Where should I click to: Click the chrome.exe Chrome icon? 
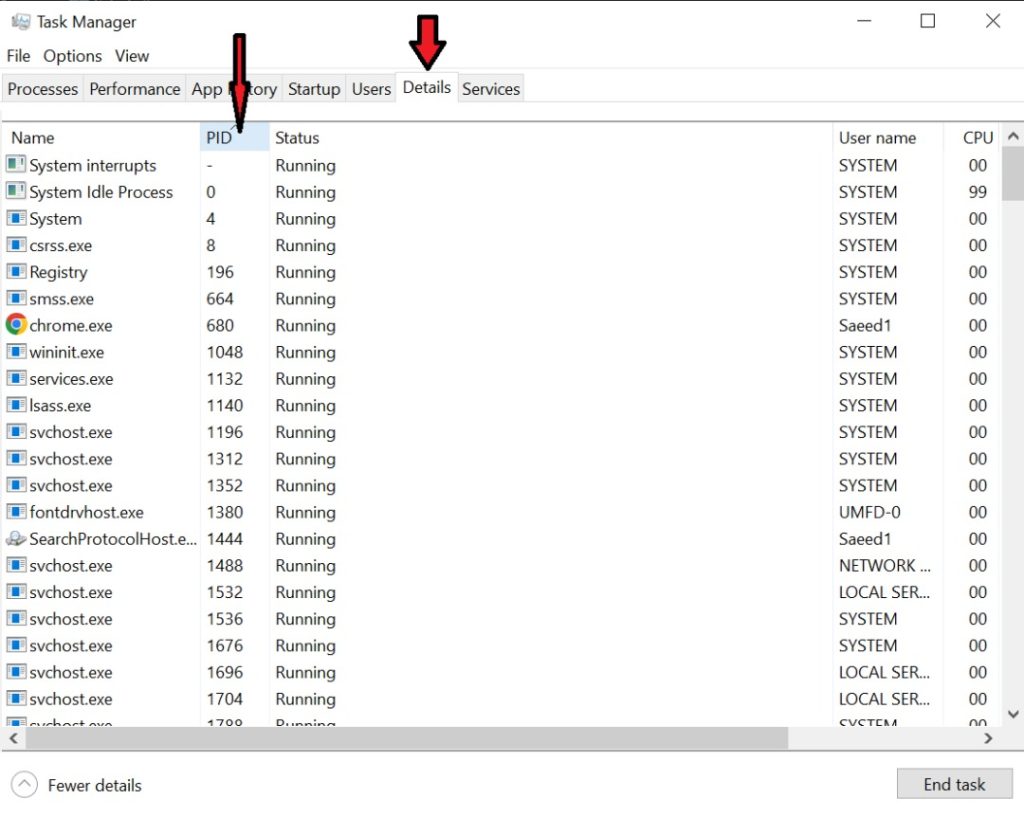(16, 325)
